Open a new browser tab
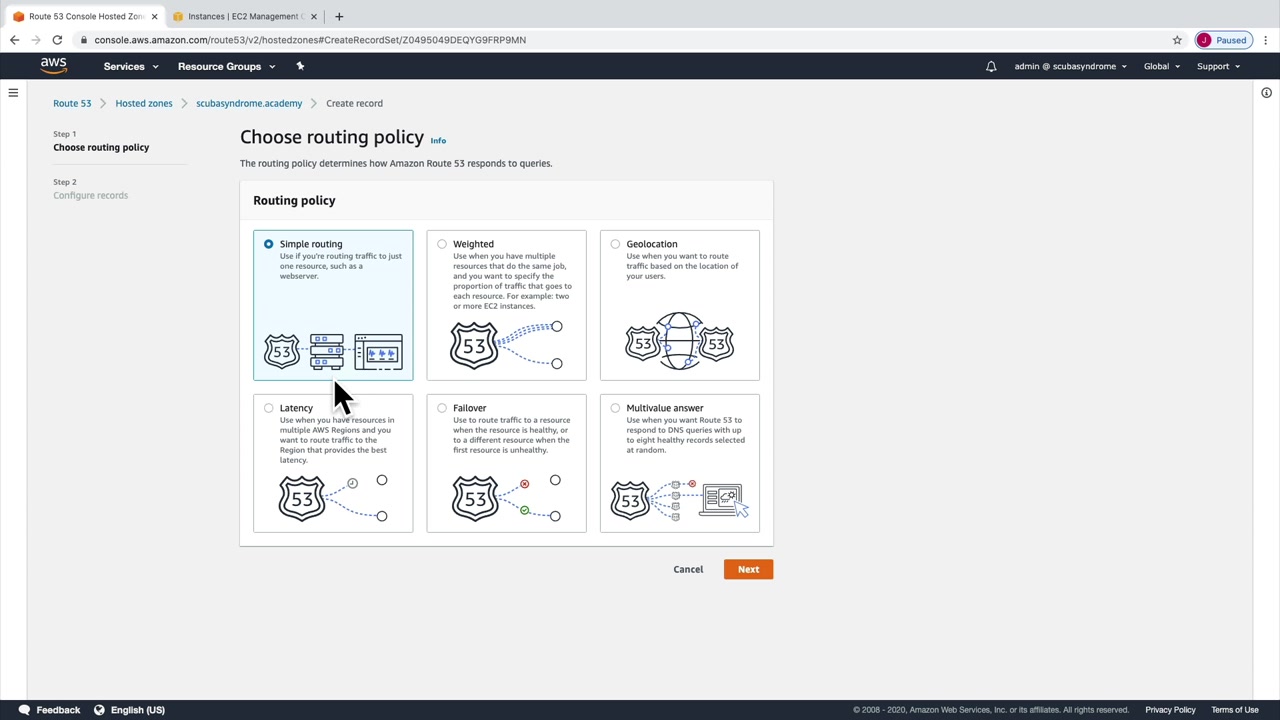1280x720 pixels. pyautogui.click(x=339, y=16)
